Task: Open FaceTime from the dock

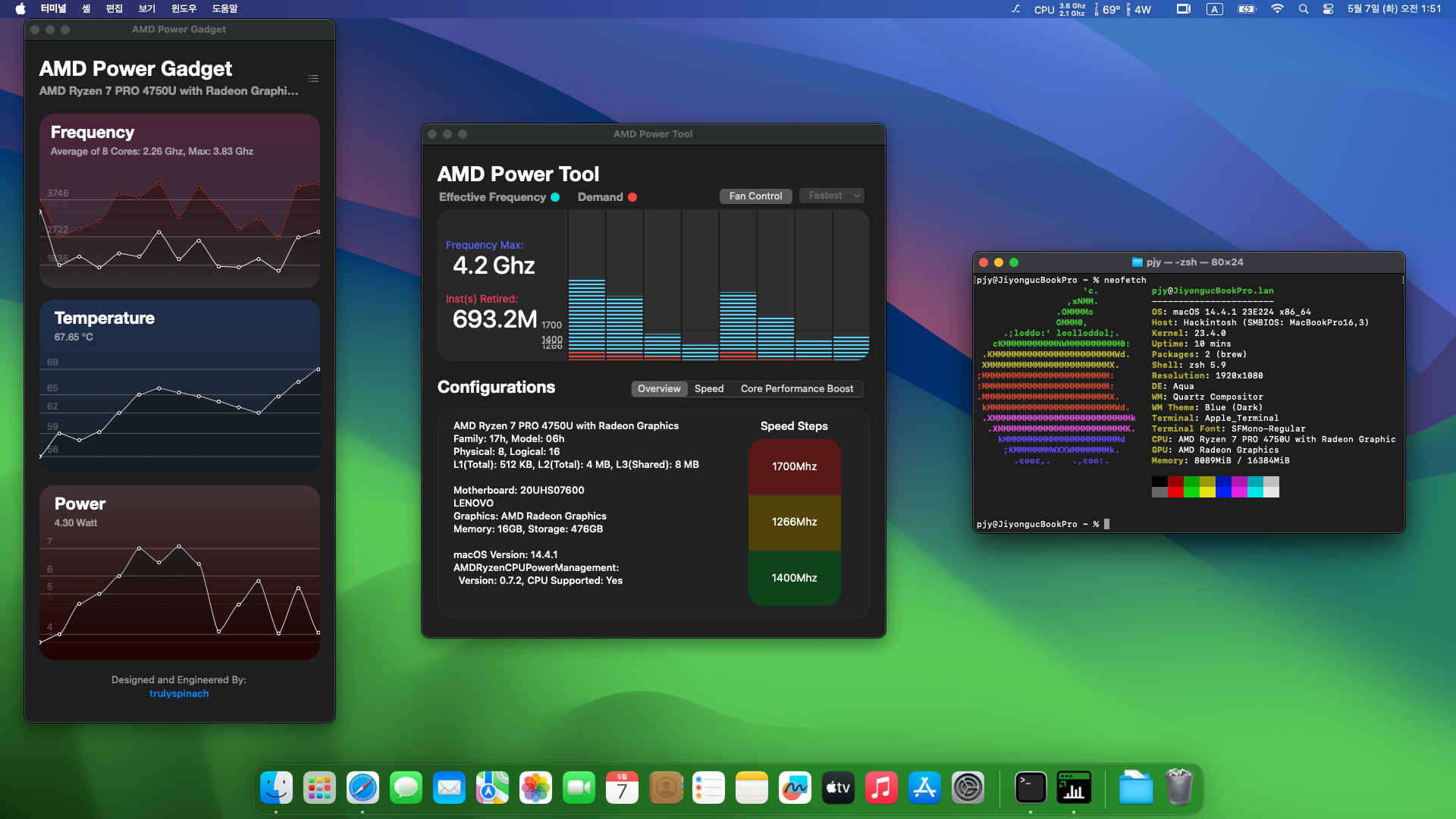Action: click(x=579, y=788)
